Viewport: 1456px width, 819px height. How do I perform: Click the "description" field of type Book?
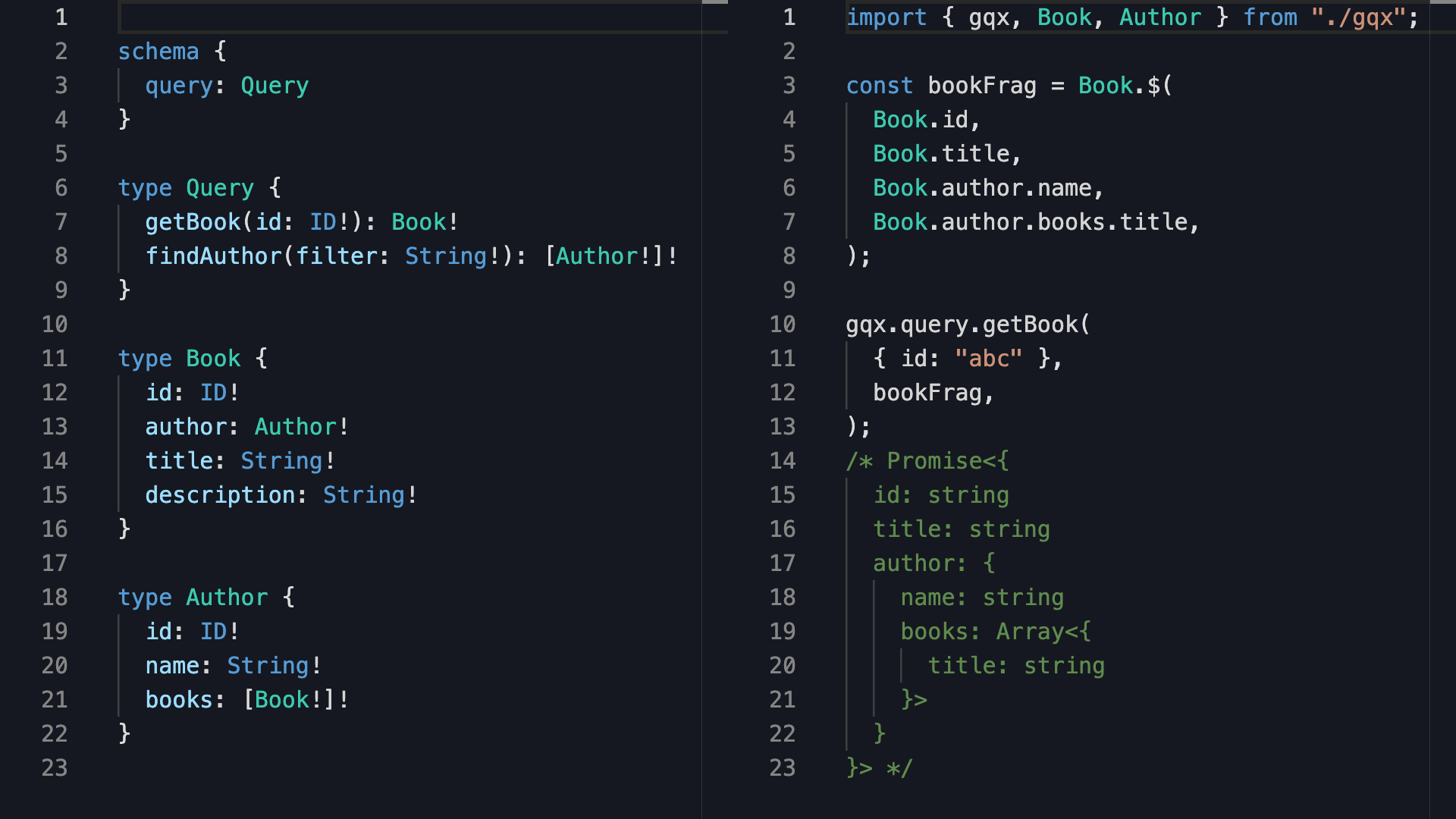click(220, 495)
